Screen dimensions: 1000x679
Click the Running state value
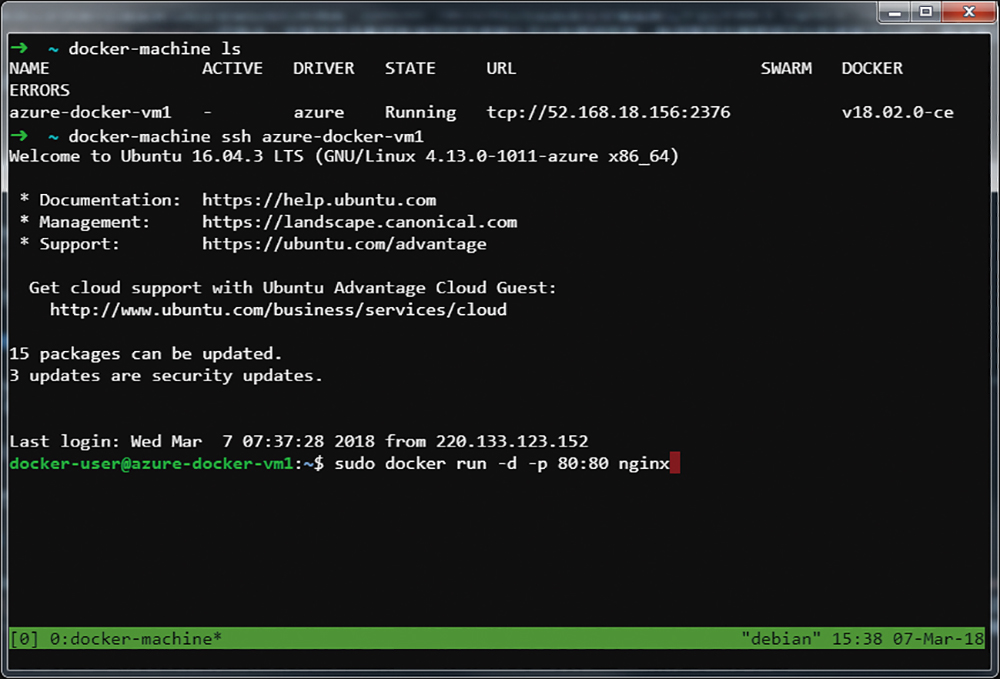coord(420,112)
